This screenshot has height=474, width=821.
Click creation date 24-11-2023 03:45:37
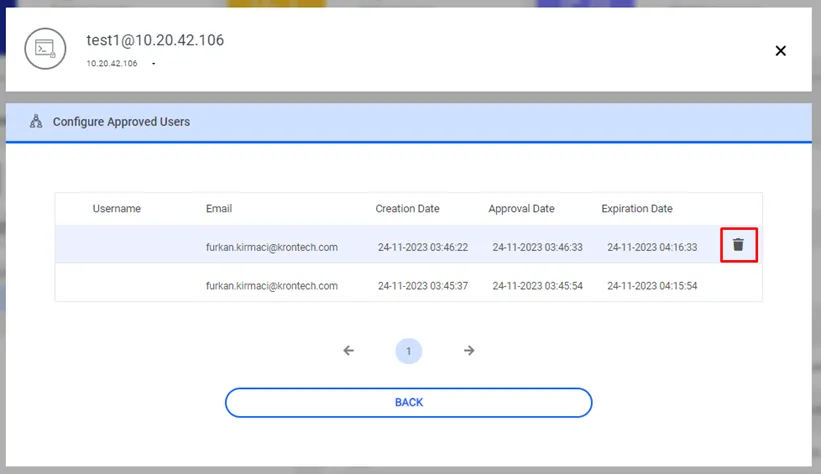tap(423, 286)
